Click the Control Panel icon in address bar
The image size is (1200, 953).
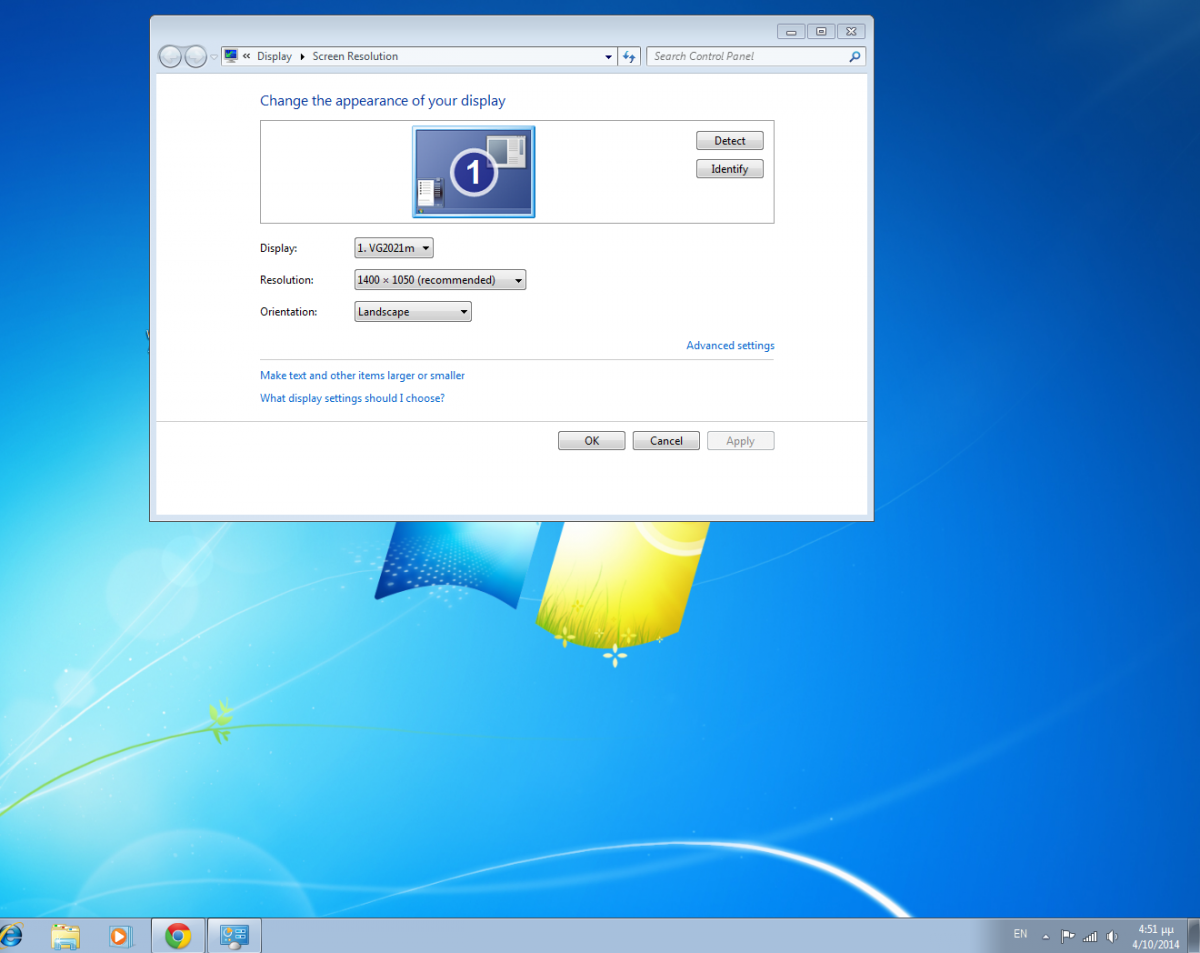(x=231, y=56)
